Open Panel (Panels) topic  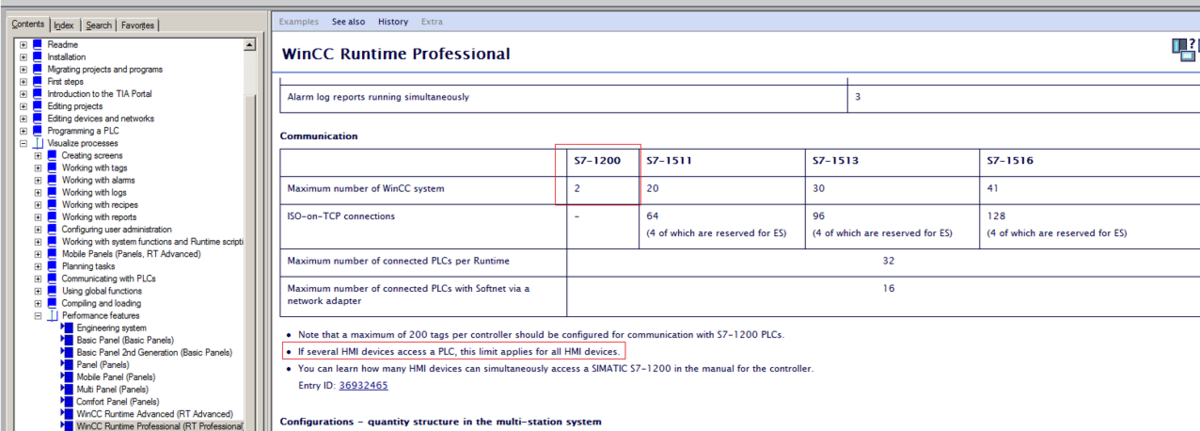tap(105, 364)
